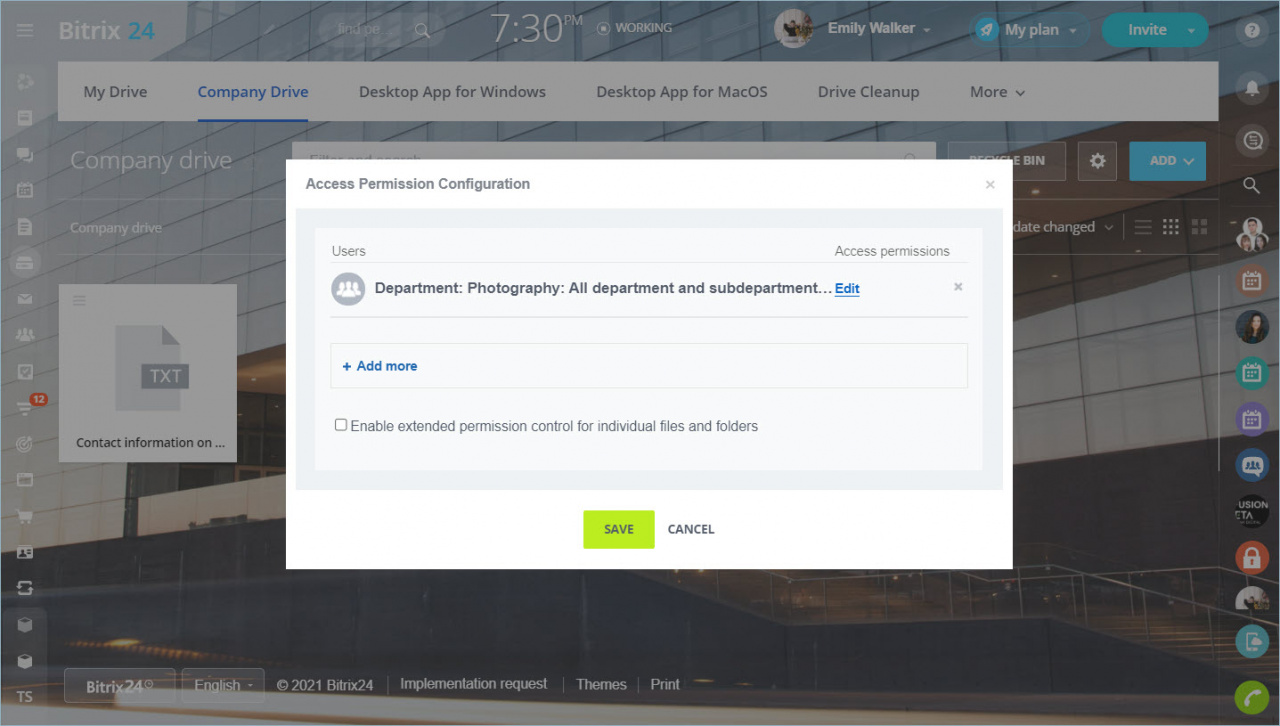Close the Access Permission Configuration dialog
Screen dimensions: 1280x726
click(x=990, y=185)
